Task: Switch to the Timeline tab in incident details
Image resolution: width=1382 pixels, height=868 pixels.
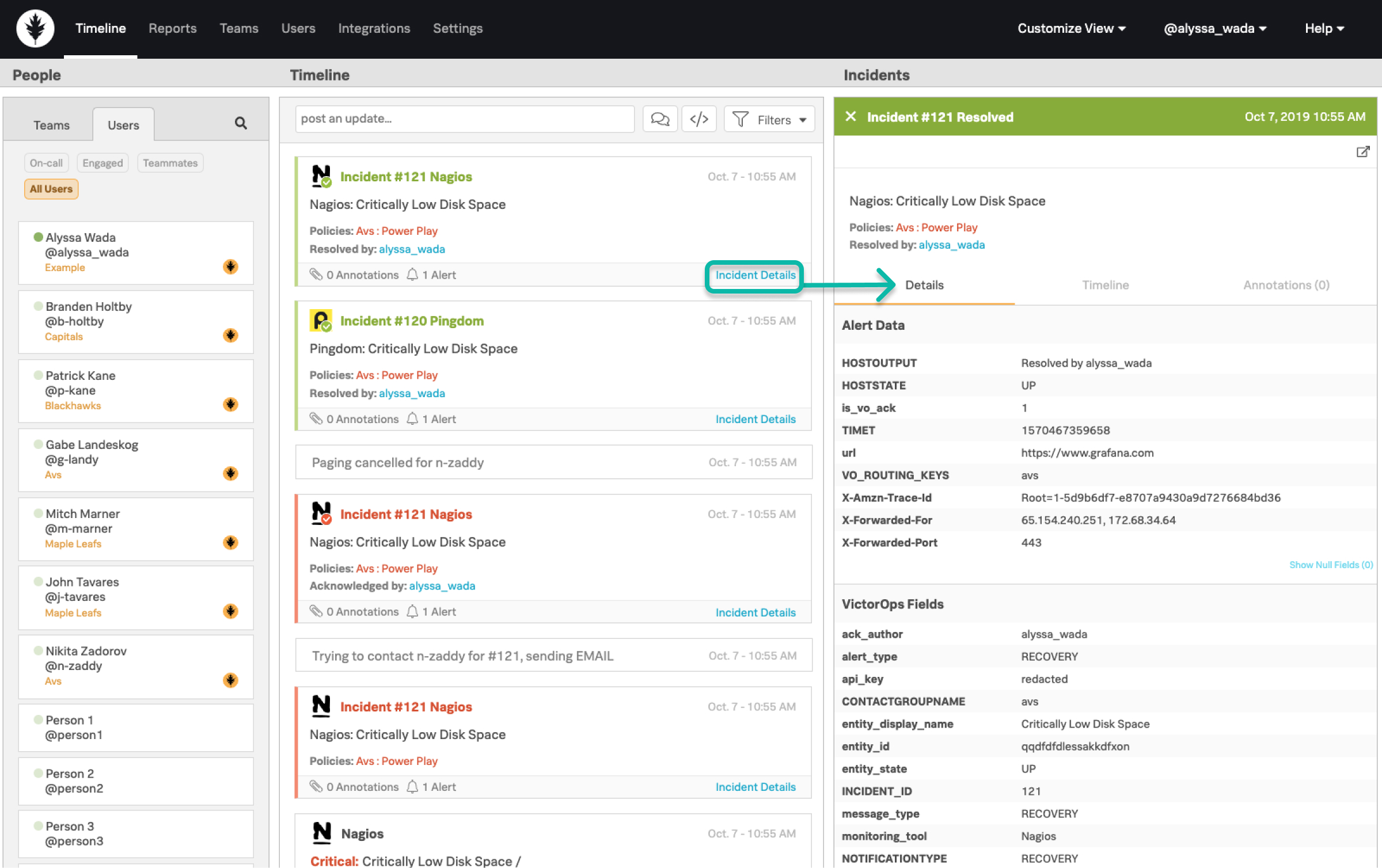Action: (x=1104, y=285)
